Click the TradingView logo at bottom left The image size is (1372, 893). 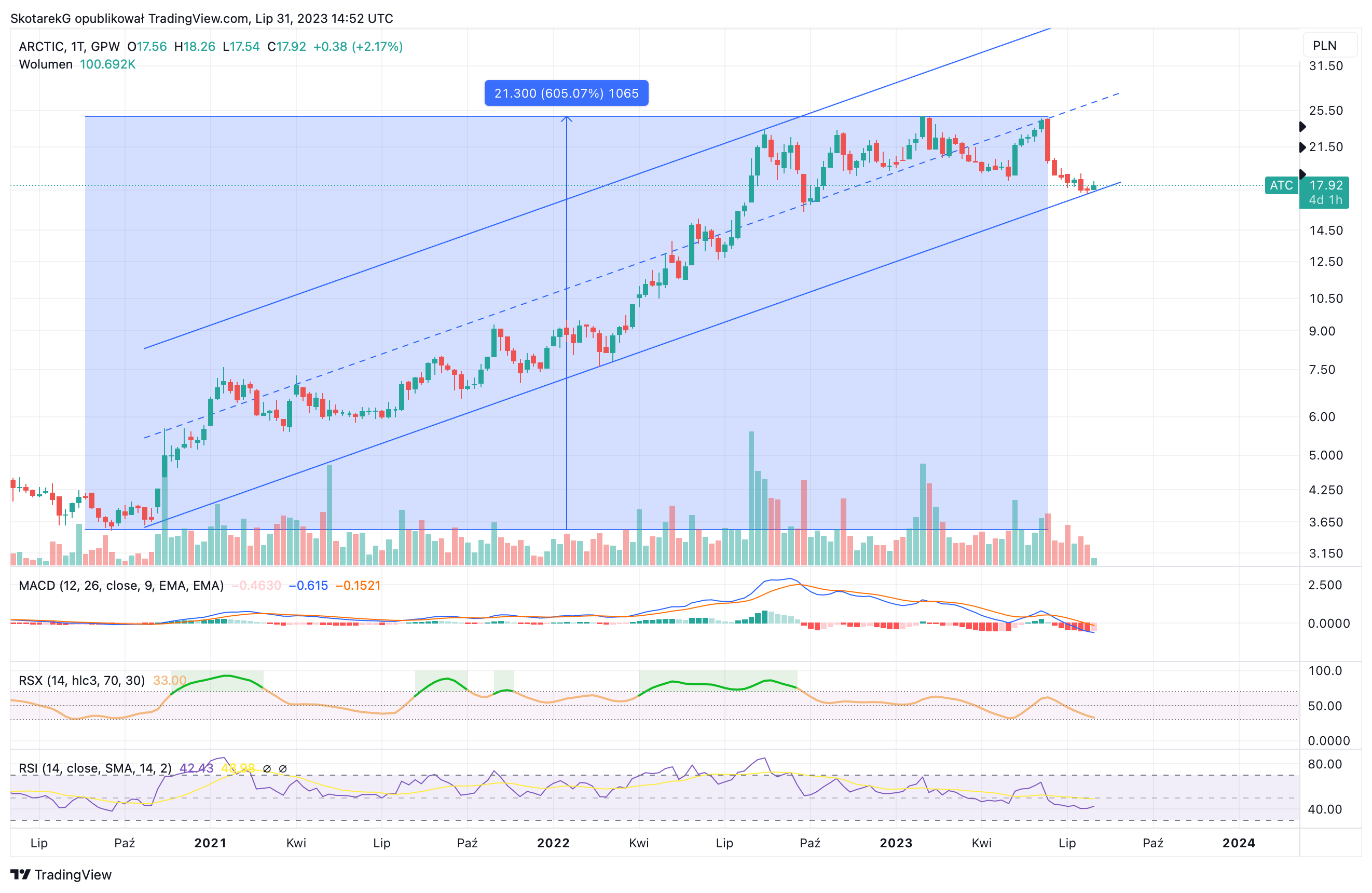(61, 874)
